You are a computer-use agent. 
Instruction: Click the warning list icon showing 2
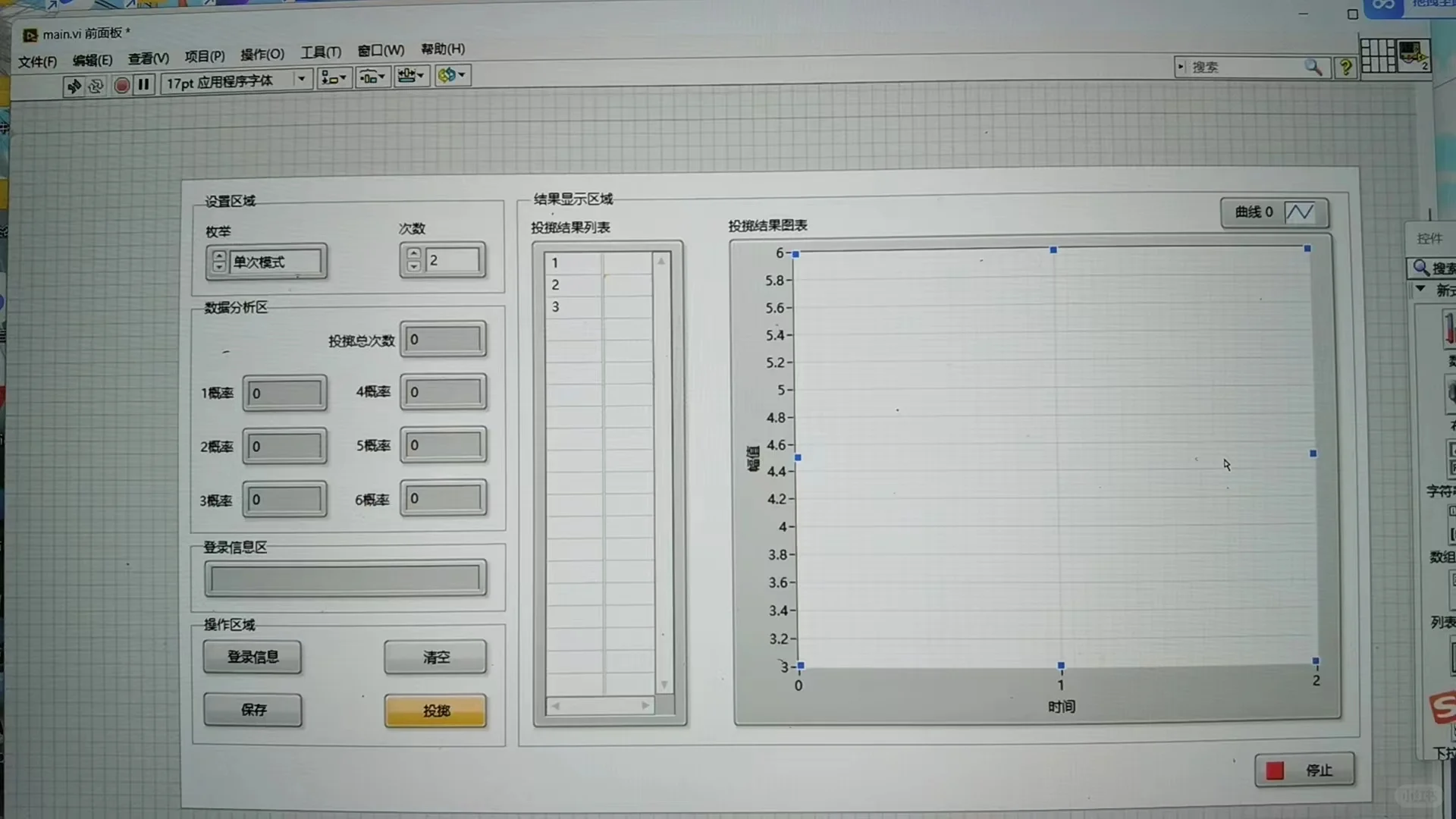[1412, 57]
